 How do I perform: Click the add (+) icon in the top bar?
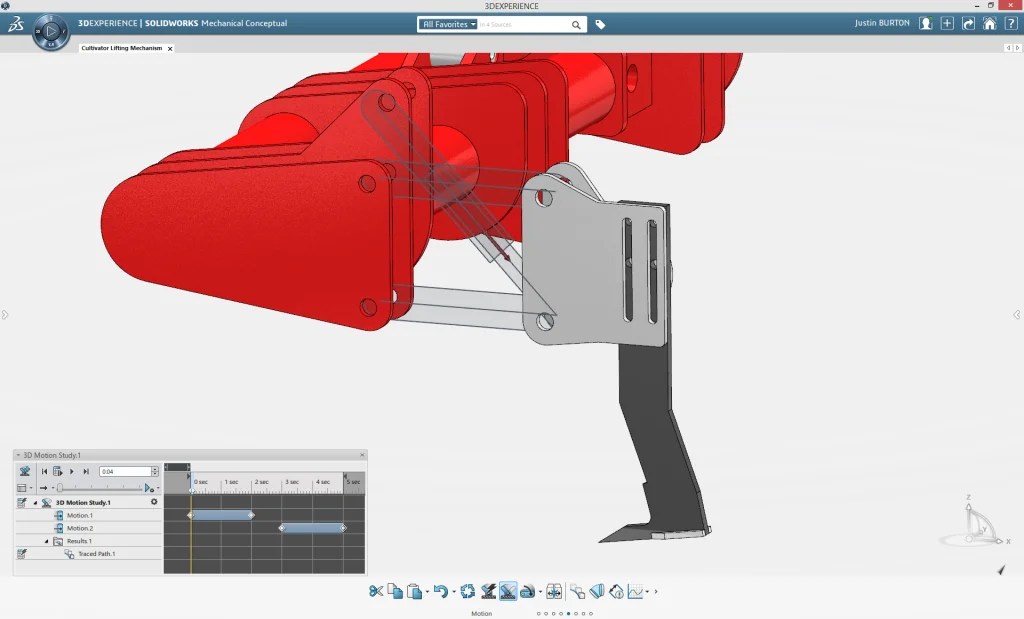pyautogui.click(x=946, y=22)
